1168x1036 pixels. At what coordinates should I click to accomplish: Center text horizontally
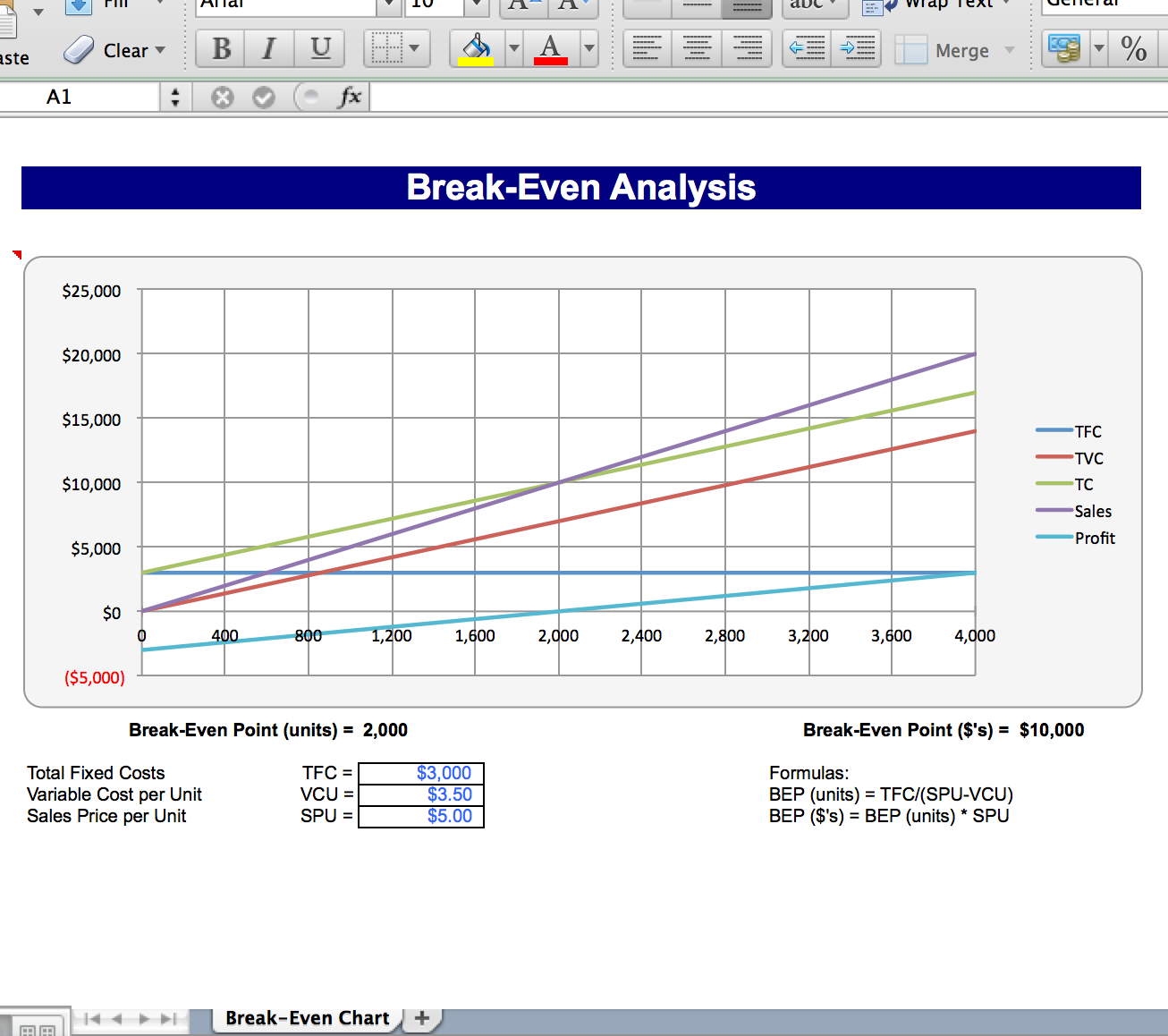(697, 48)
